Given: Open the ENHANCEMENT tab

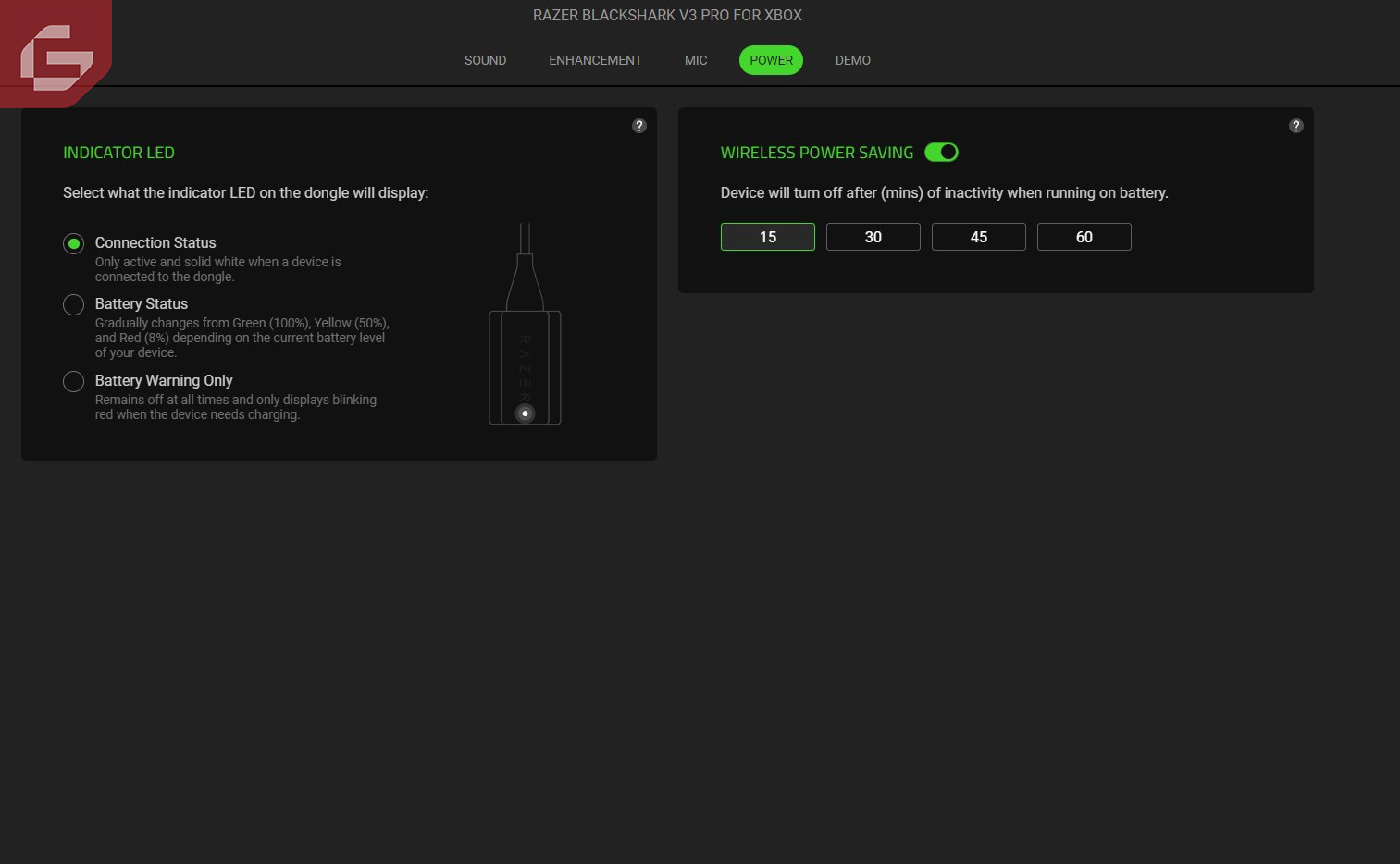Looking at the screenshot, I should 595,60.
